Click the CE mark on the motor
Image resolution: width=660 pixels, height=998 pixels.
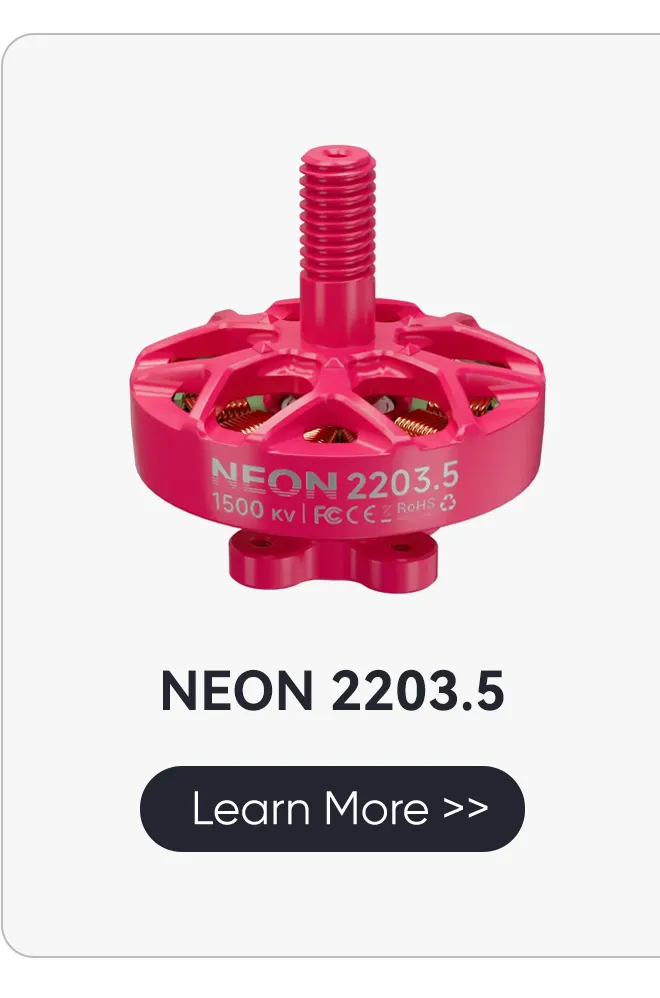(x=361, y=513)
